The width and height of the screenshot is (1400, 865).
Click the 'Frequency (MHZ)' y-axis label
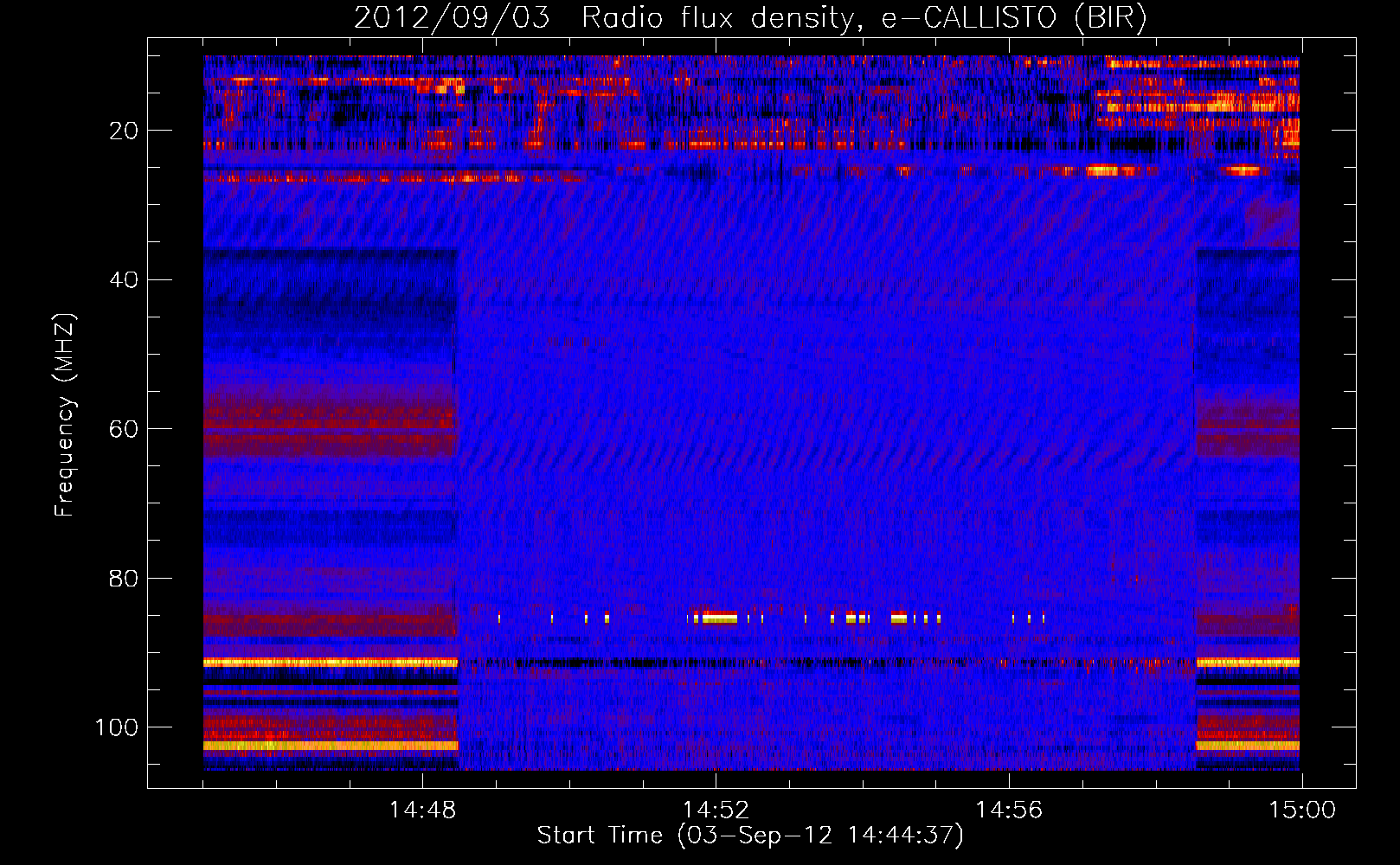coord(65,415)
